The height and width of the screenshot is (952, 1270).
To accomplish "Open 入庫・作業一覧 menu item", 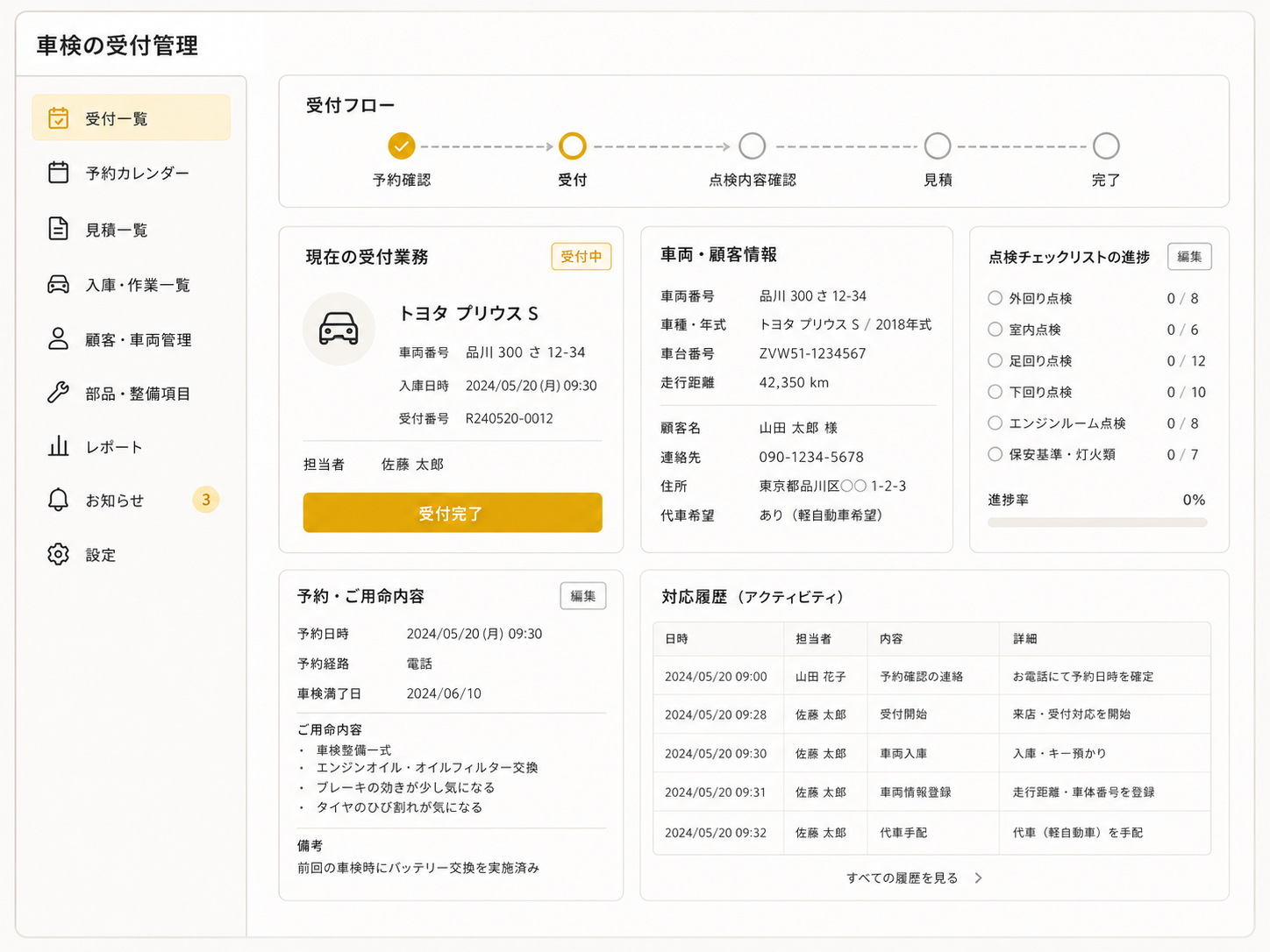I will point(132,285).
